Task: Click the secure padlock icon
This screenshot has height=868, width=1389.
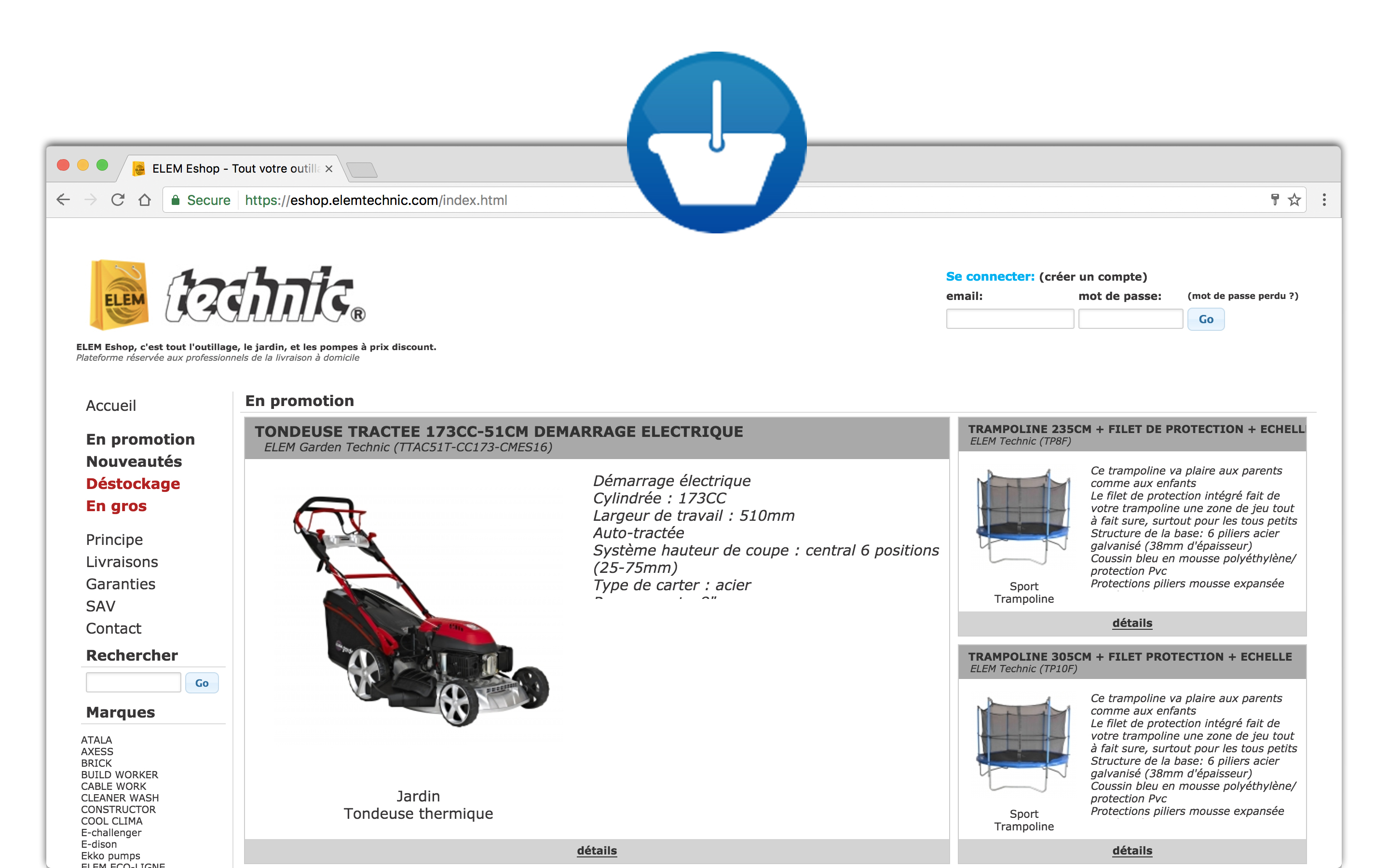Action: pyautogui.click(x=176, y=200)
